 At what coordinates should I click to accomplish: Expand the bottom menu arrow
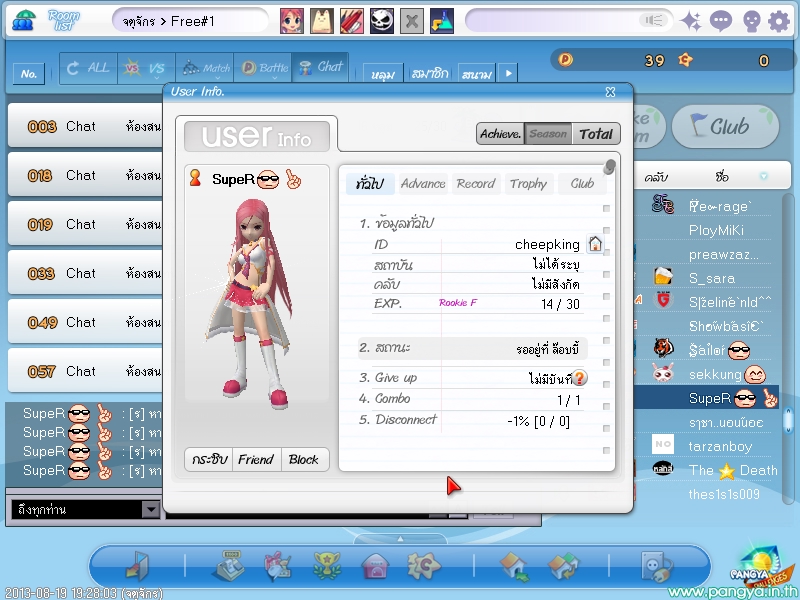(401, 538)
